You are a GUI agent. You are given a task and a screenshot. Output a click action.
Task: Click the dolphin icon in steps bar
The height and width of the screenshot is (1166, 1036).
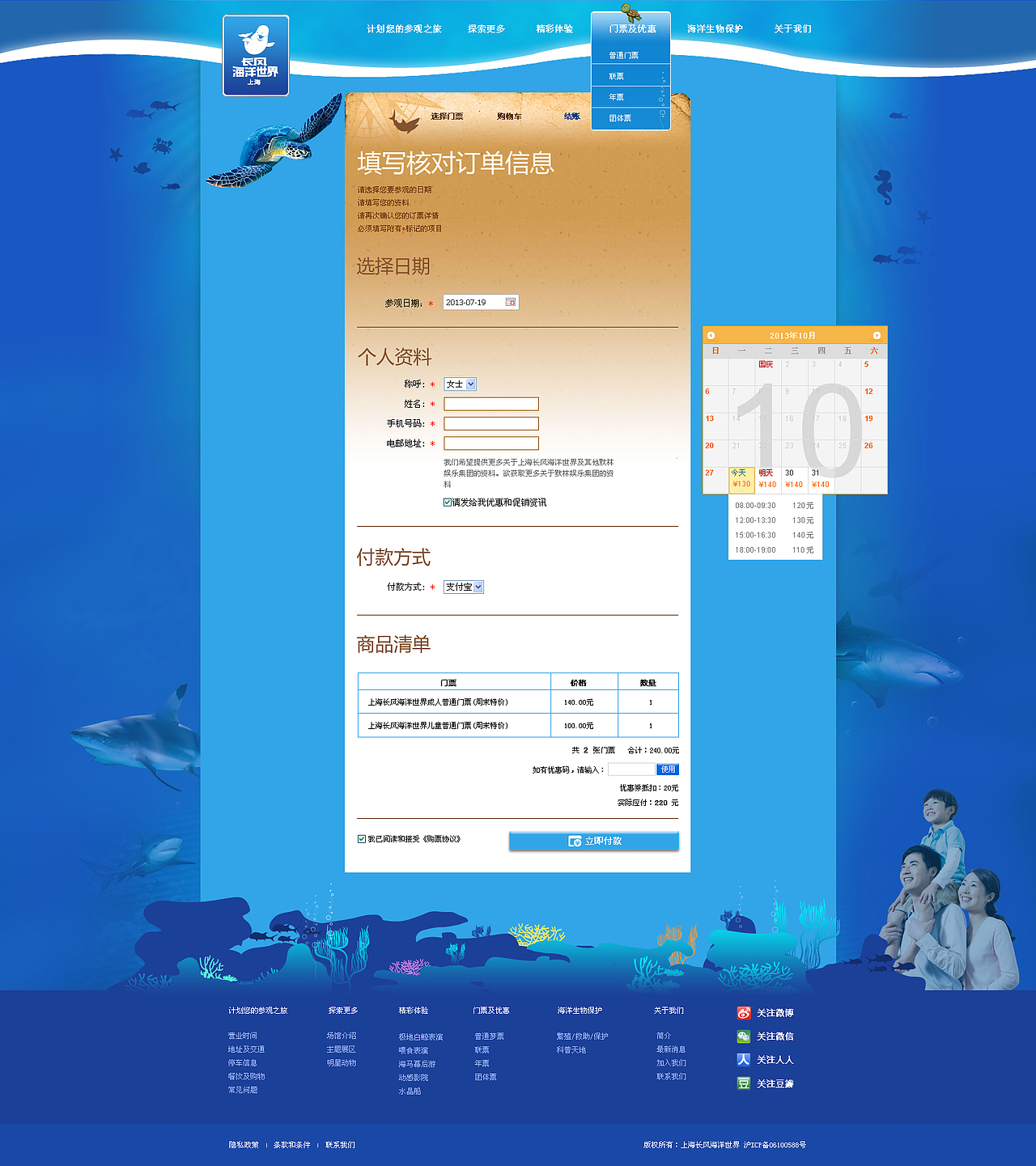point(405,121)
